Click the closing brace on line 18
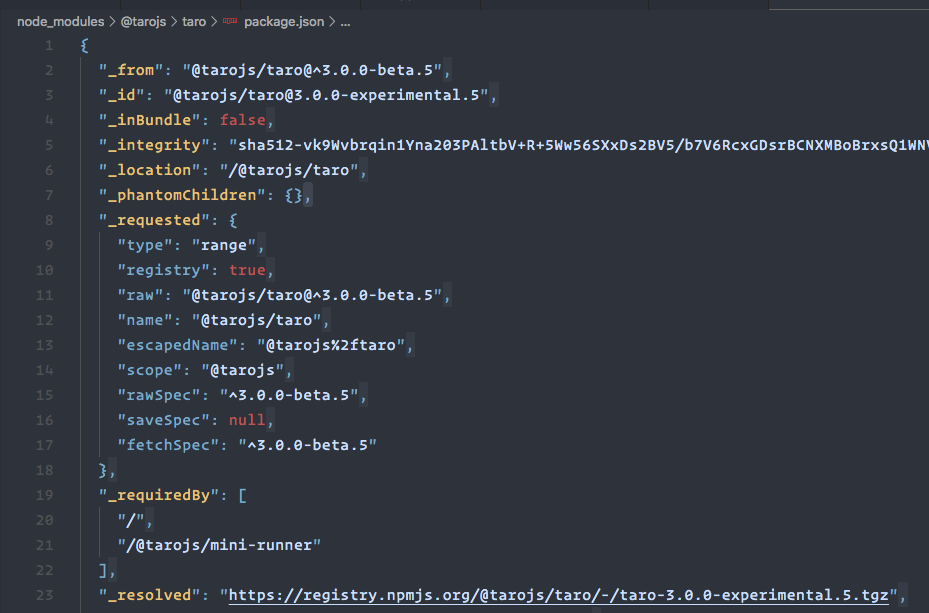Viewport: 929px width, 613px height. pos(103,470)
